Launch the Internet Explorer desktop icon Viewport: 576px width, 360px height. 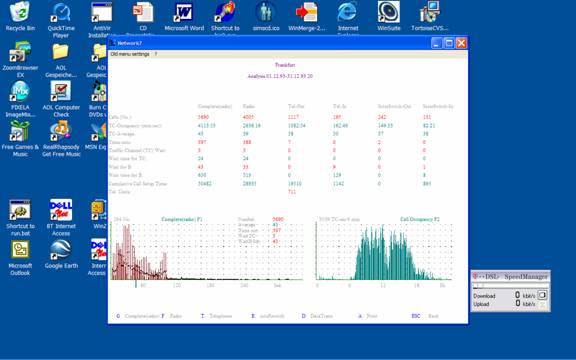coord(348,18)
